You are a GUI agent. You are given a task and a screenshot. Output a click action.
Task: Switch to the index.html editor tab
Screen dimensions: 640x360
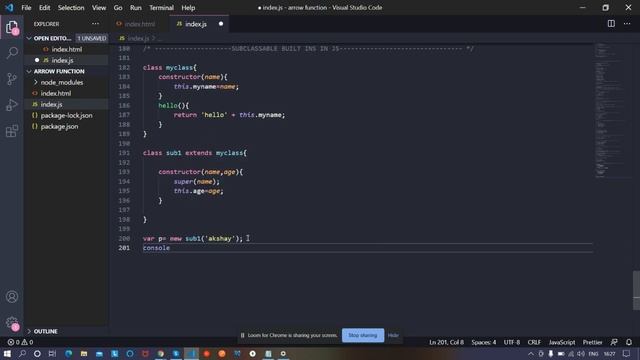coord(139,24)
